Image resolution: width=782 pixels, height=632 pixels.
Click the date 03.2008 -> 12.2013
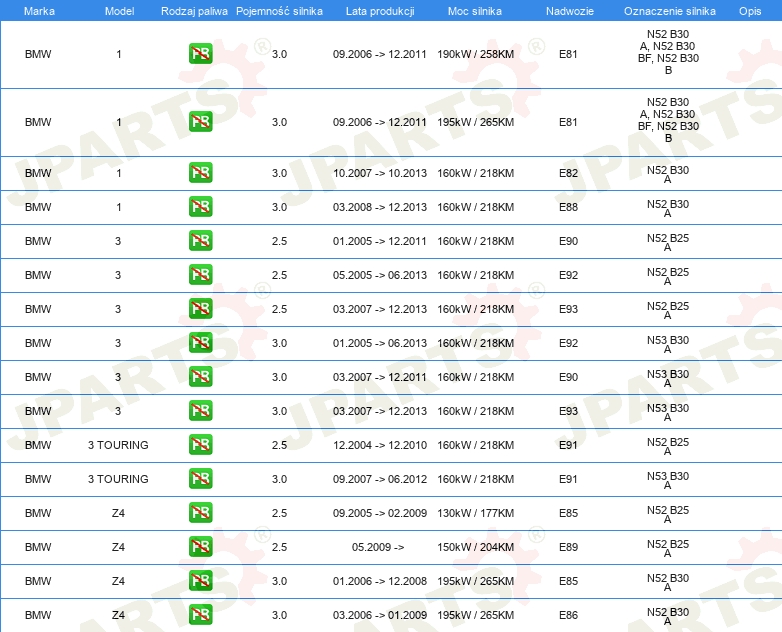pos(380,207)
